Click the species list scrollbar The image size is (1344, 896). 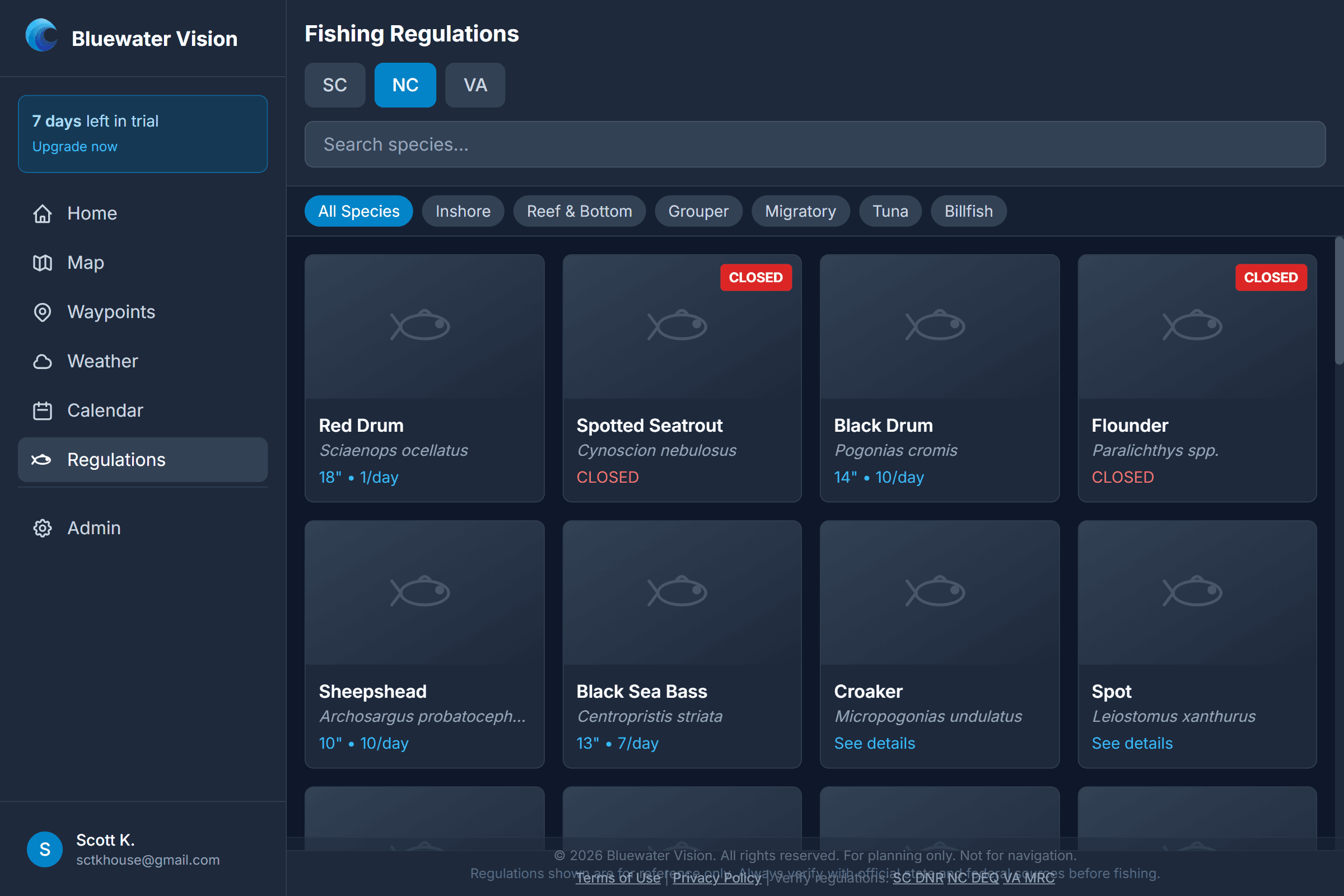click(1338, 301)
